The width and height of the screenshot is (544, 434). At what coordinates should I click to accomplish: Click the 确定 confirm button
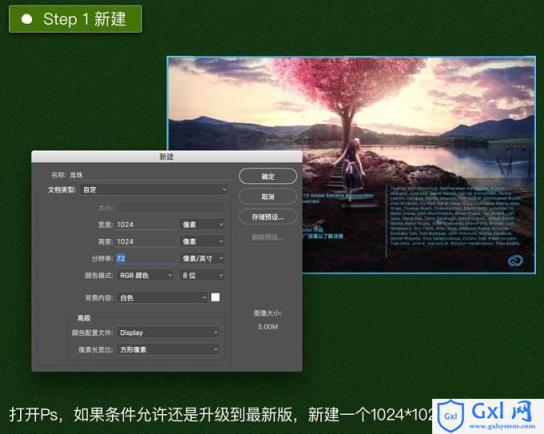267,176
